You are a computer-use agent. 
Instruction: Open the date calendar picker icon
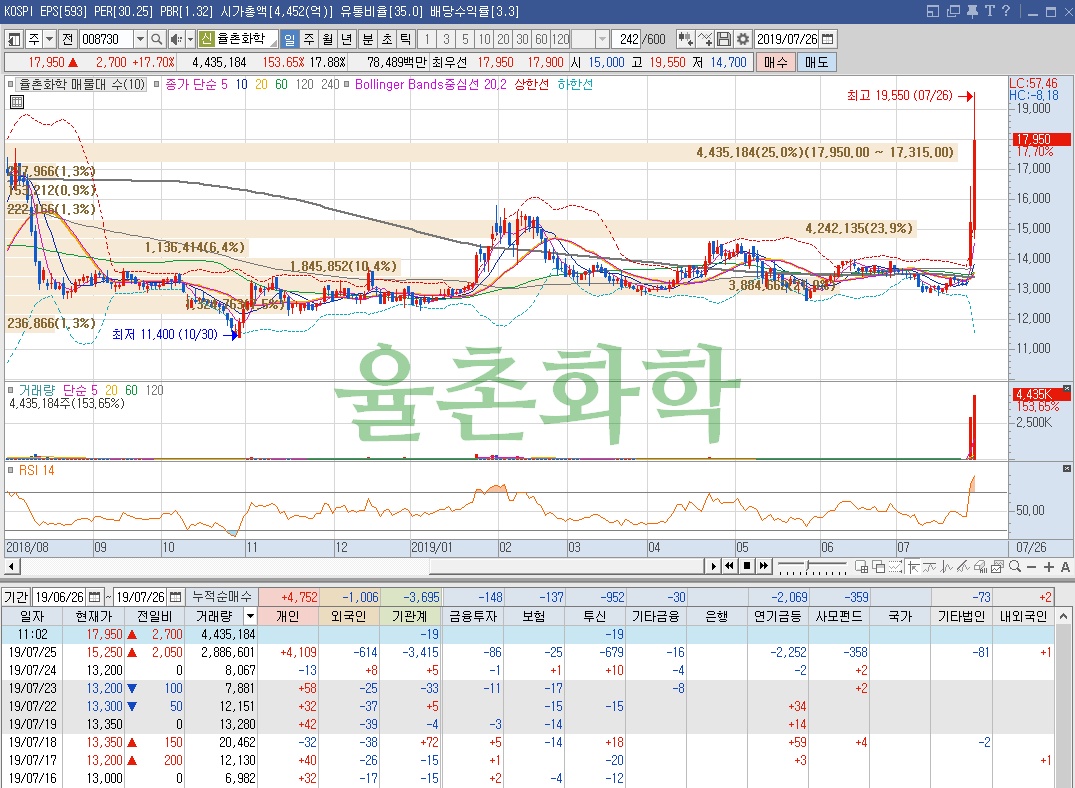(828, 39)
